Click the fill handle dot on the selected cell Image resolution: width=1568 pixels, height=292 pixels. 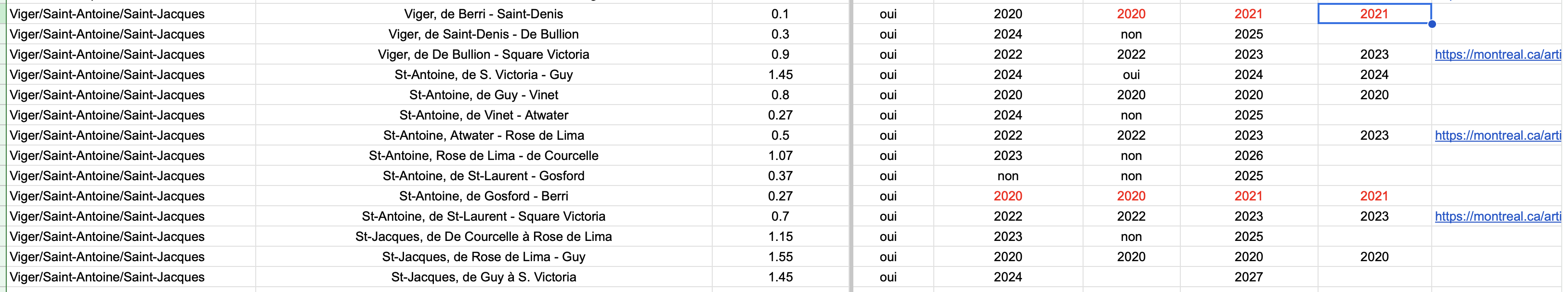tap(1432, 24)
